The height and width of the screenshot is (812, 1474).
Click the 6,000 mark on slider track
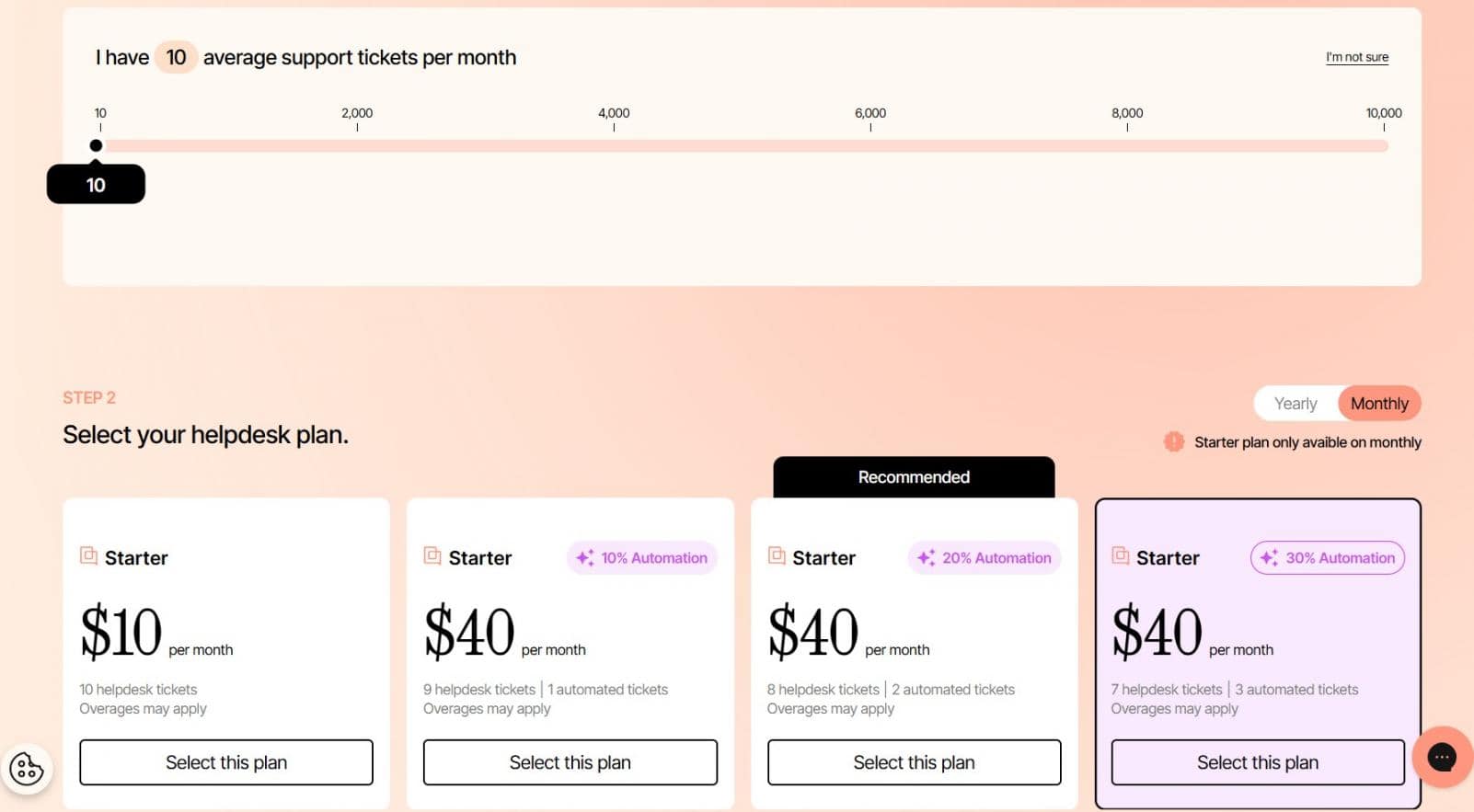[x=870, y=146]
